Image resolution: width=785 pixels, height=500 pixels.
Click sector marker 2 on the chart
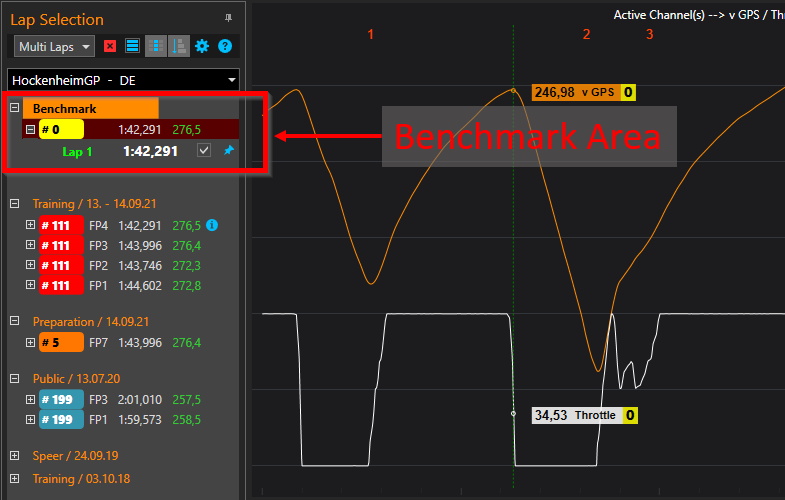[586, 35]
